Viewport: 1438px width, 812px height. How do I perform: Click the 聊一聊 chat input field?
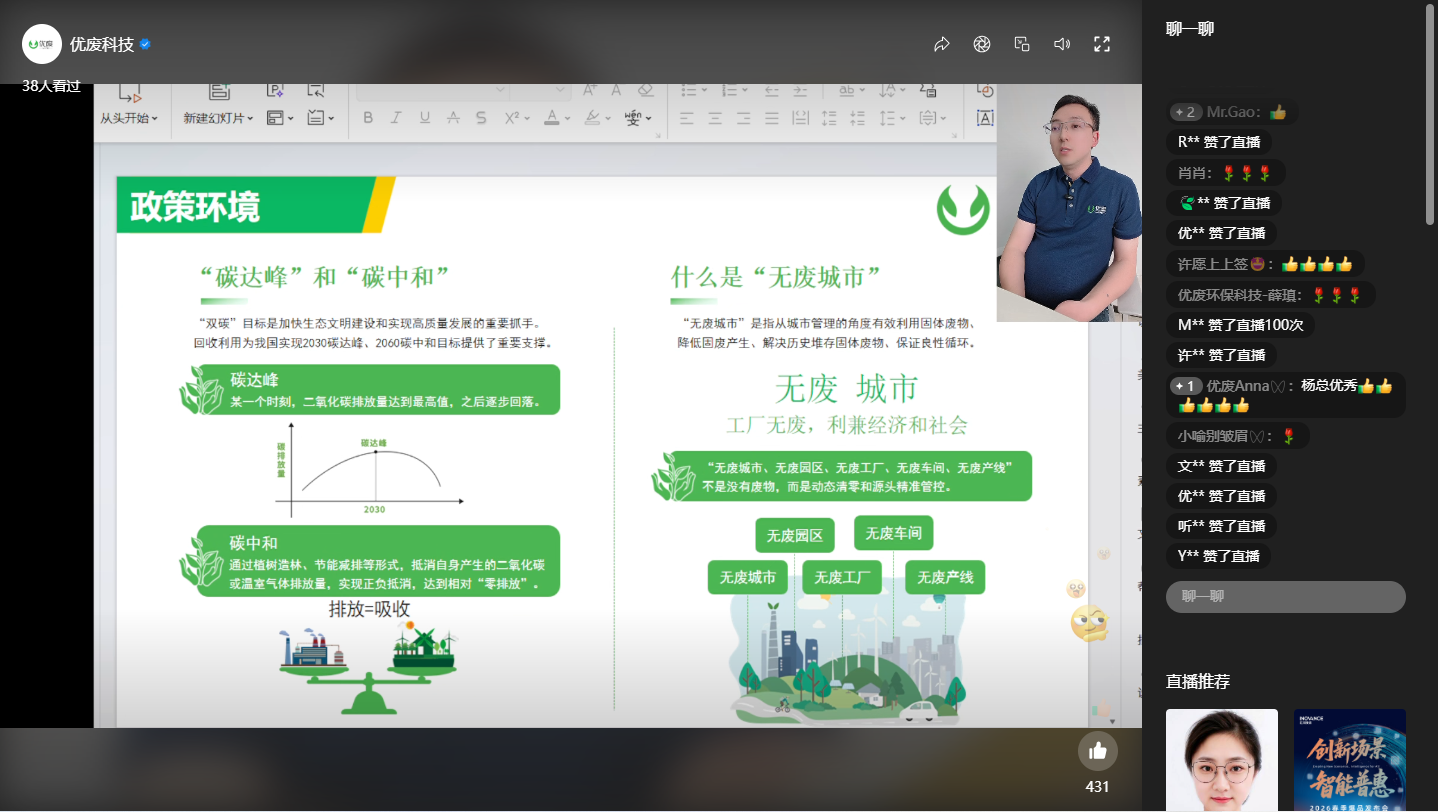[1285, 596]
